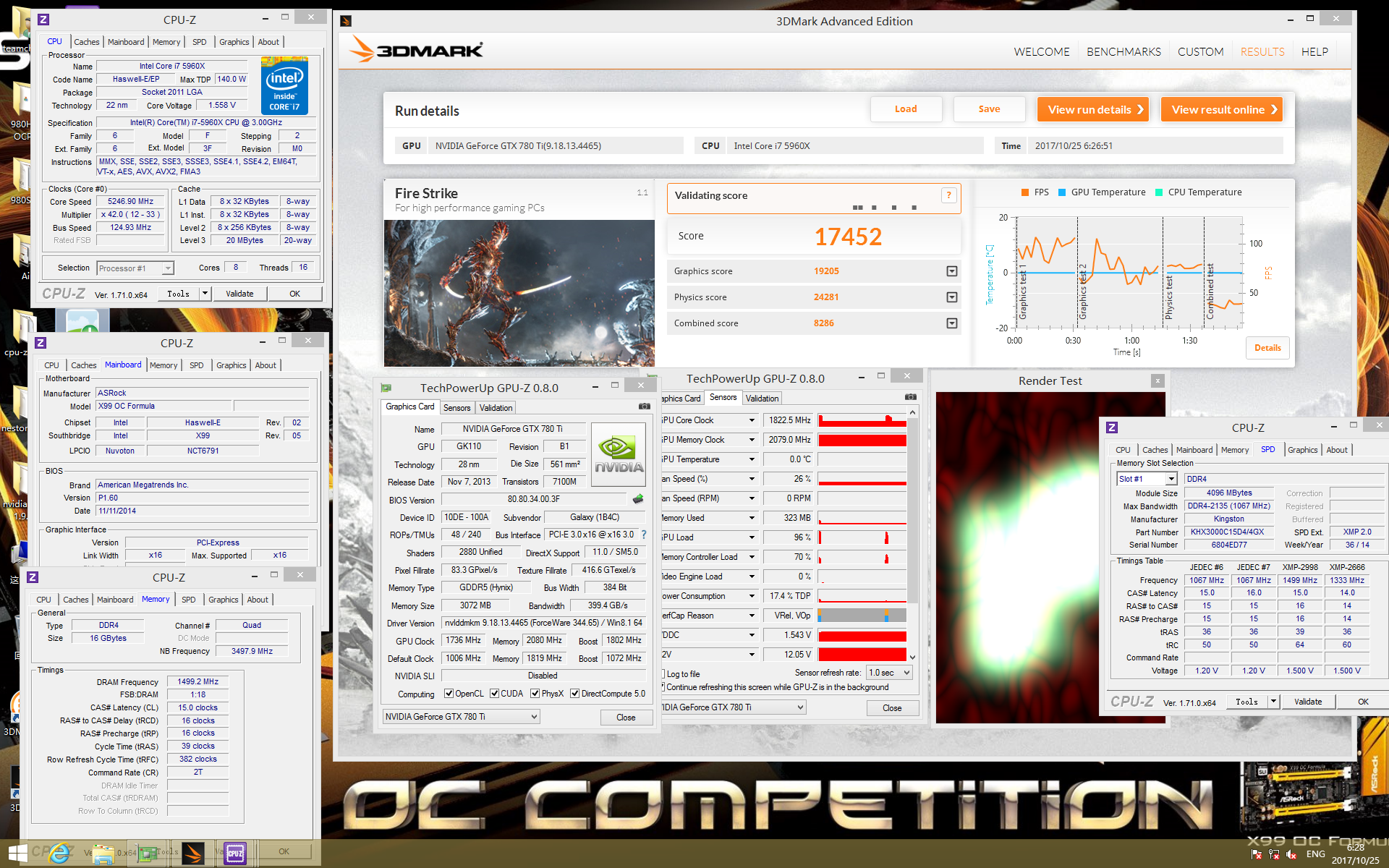The height and width of the screenshot is (868, 1389).
Task: Click the title icon of the CPU-Z SPD window
Action: pyautogui.click(x=1112, y=427)
